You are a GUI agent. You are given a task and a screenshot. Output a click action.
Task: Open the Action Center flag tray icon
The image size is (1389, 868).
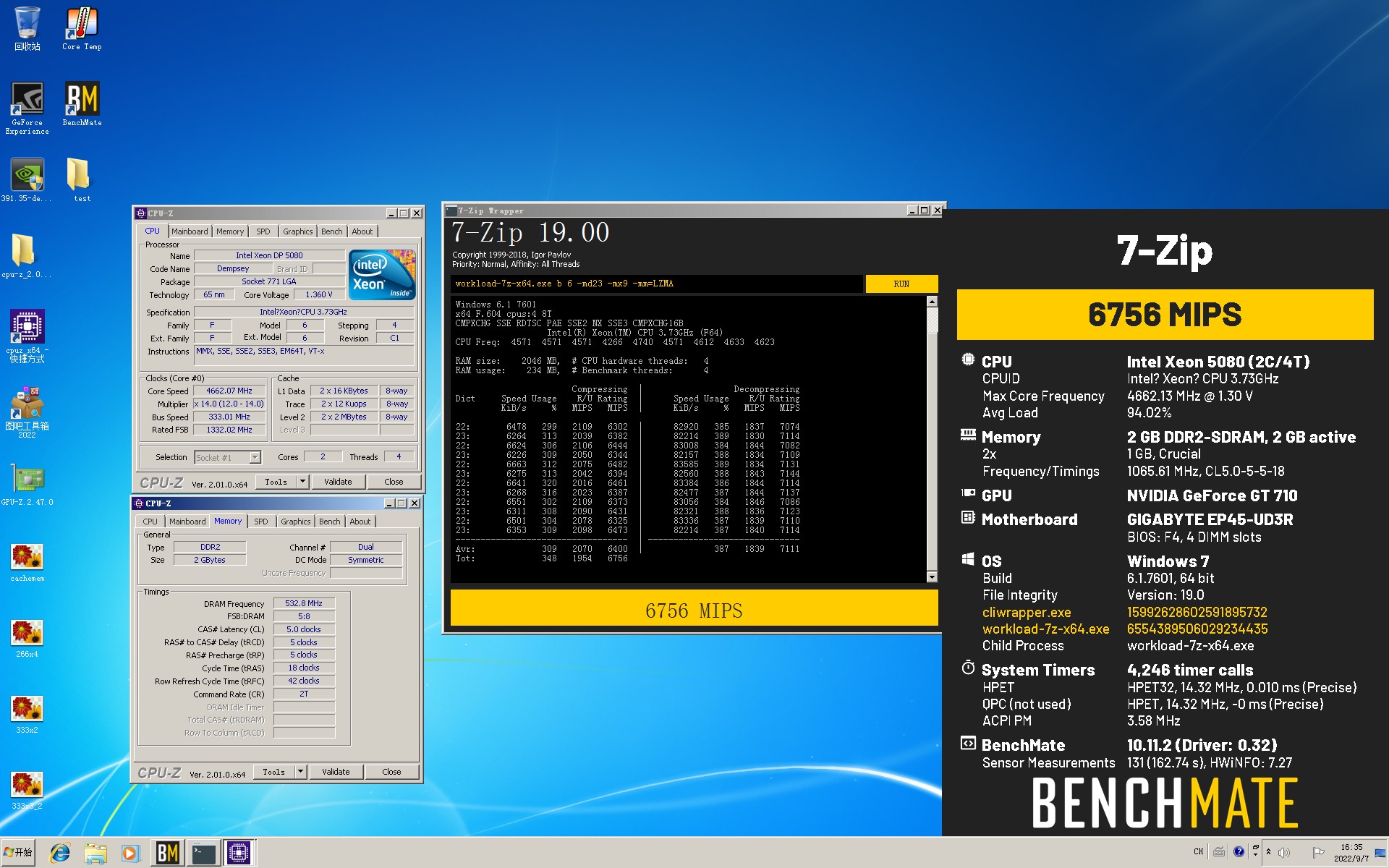1318,852
